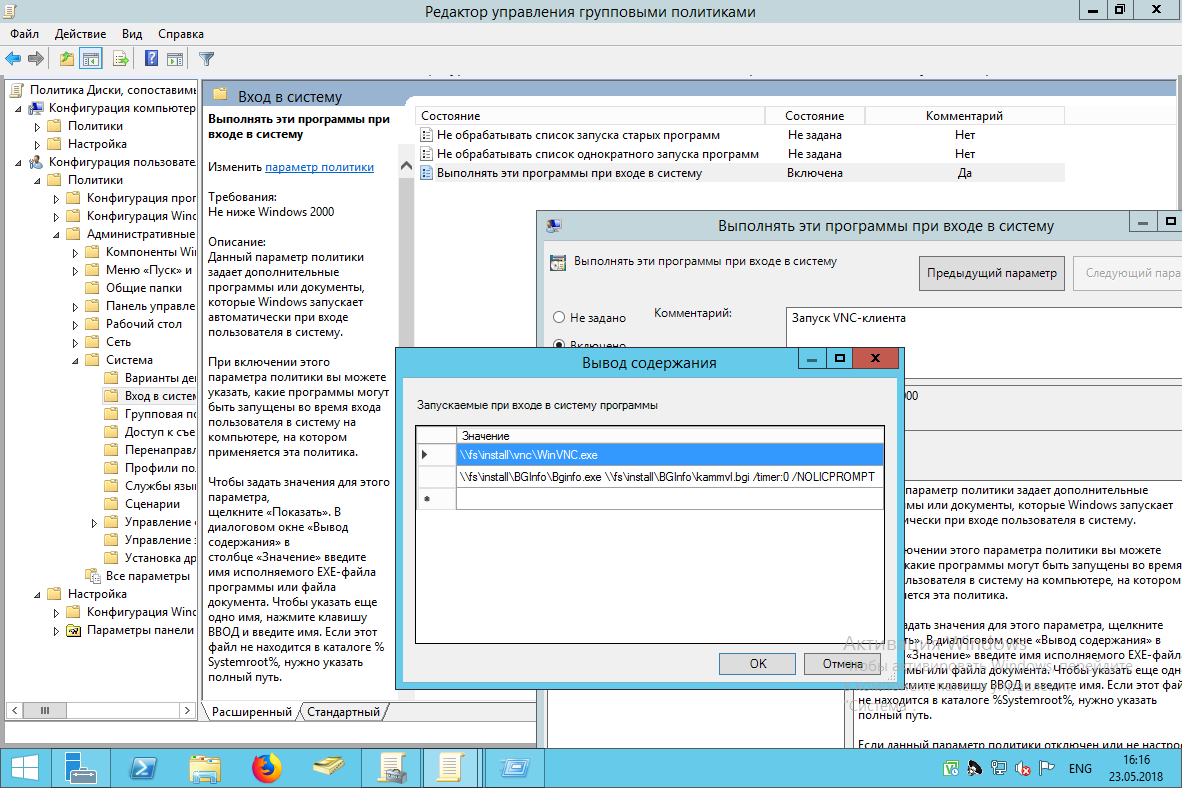This screenshot has width=1182, height=788.
Task: Click the volume tray icon
Action: (1023, 768)
